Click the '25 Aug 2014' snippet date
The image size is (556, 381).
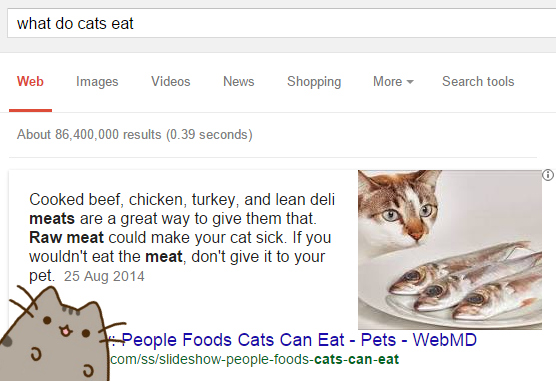pos(104,276)
